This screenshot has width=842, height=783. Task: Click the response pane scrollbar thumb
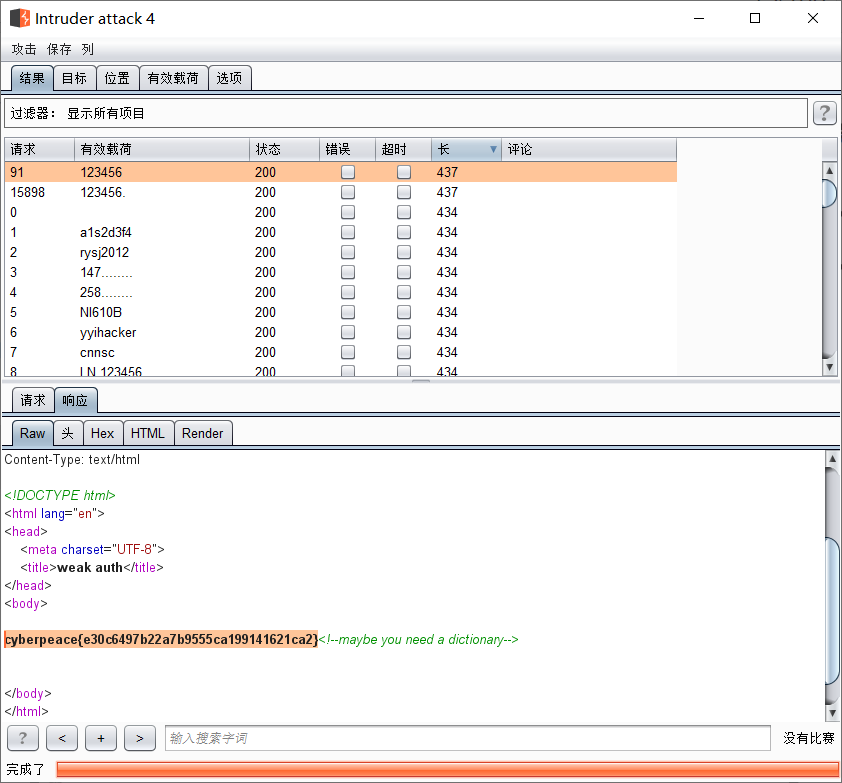(x=832, y=610)
